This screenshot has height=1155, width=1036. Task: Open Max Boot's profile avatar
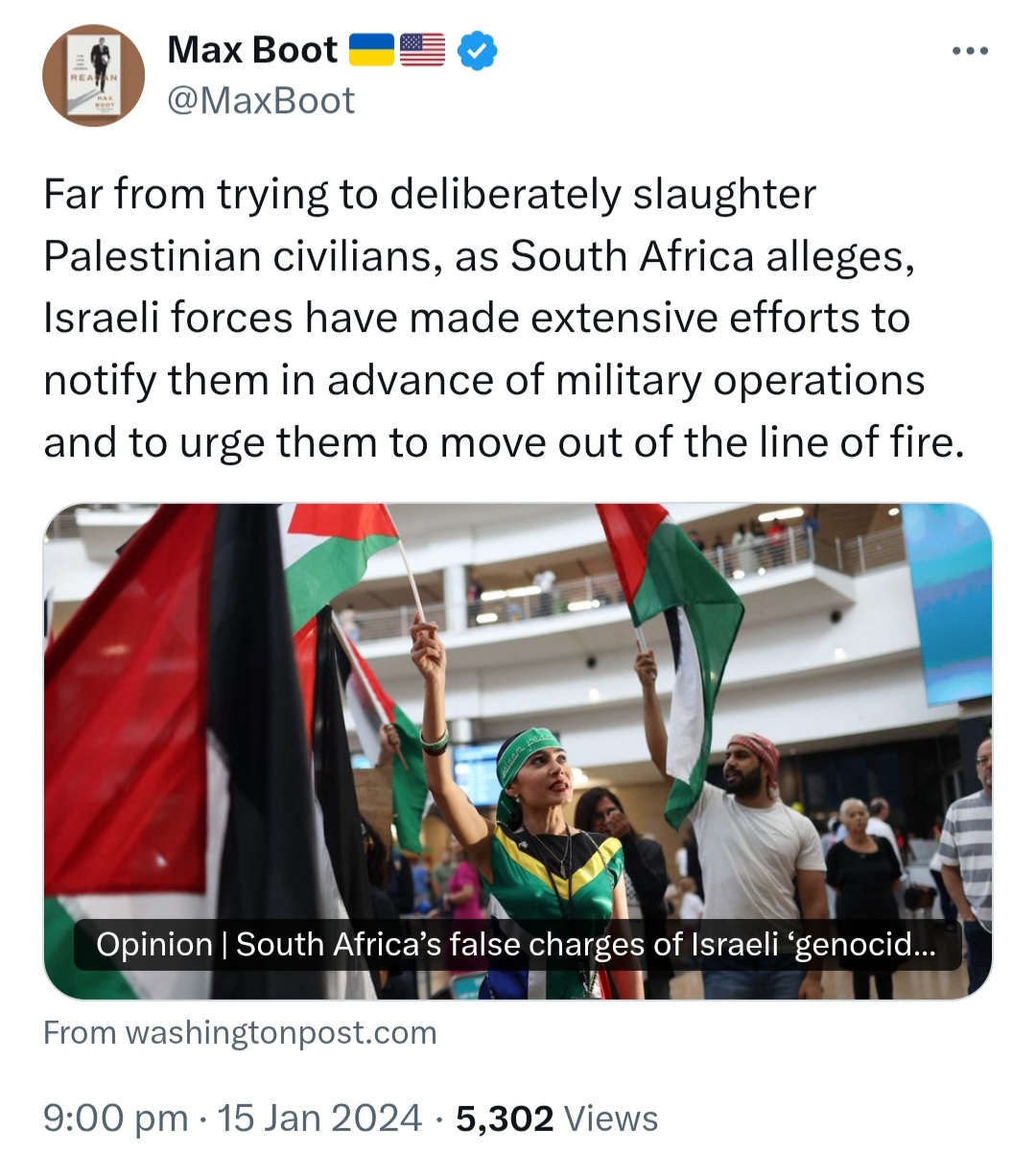93,76
